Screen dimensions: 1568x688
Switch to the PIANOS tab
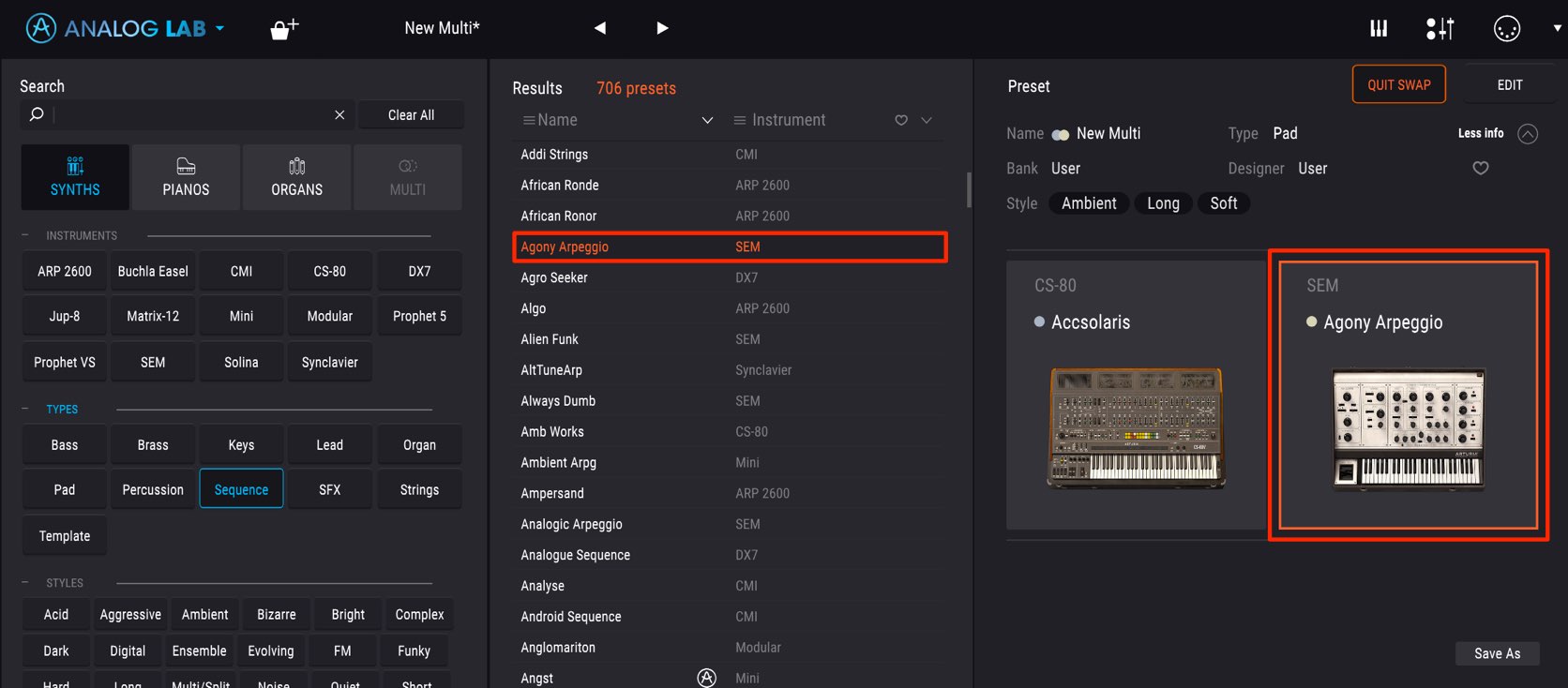[x=186, y=177]
